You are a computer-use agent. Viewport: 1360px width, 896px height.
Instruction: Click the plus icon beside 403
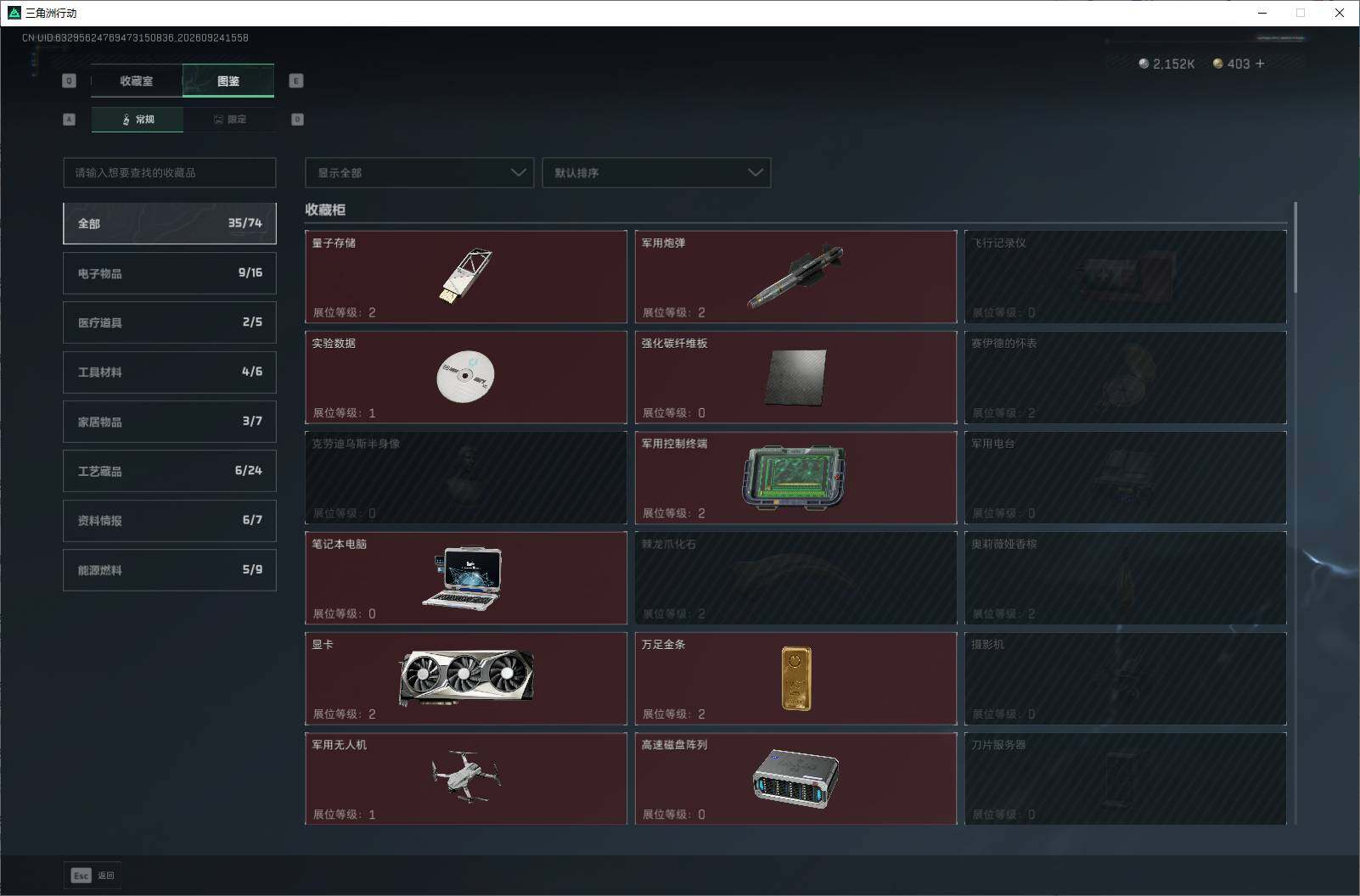[1260, 64]
